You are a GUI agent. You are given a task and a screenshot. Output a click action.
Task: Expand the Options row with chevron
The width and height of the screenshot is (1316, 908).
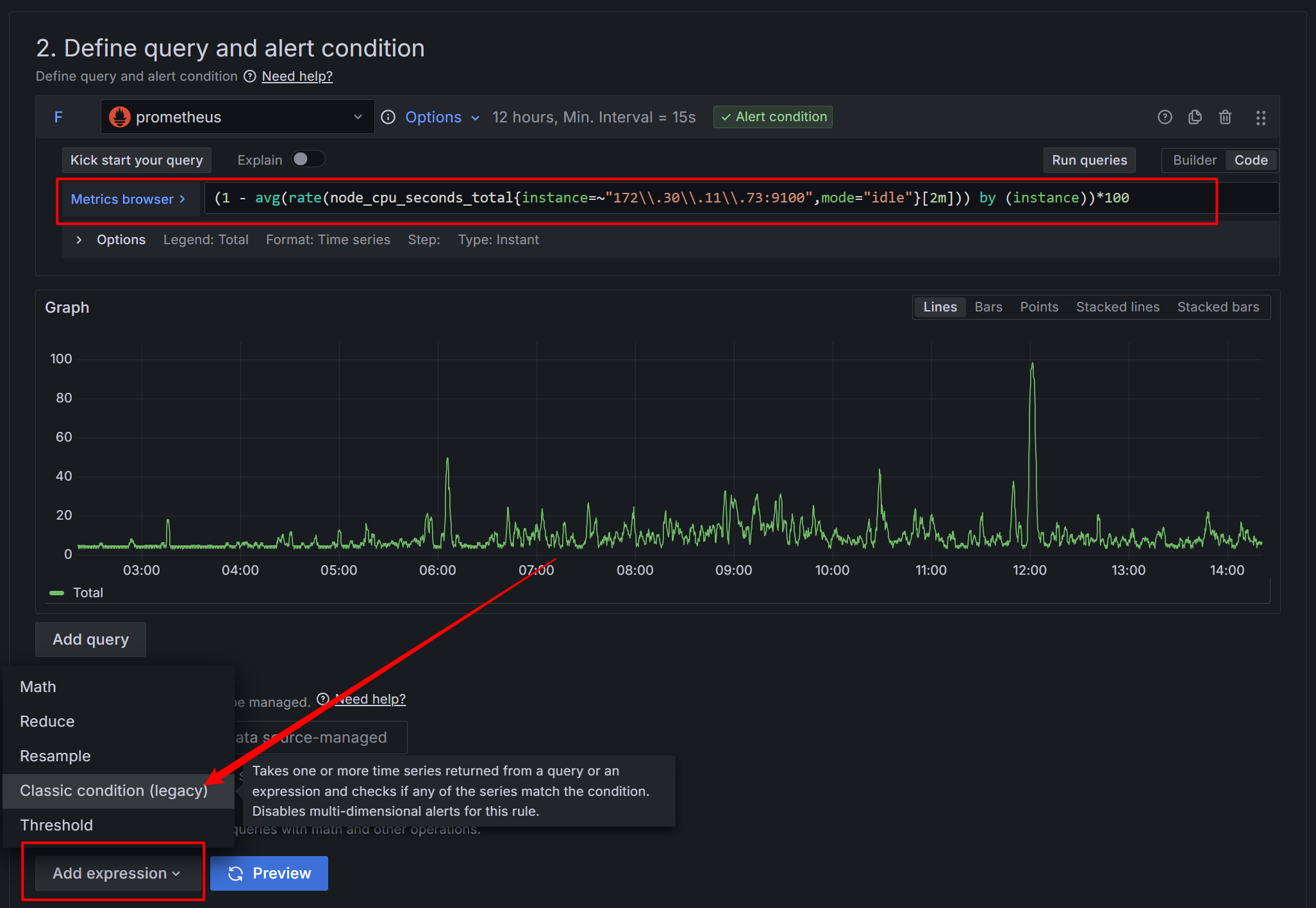pos(79,240)
